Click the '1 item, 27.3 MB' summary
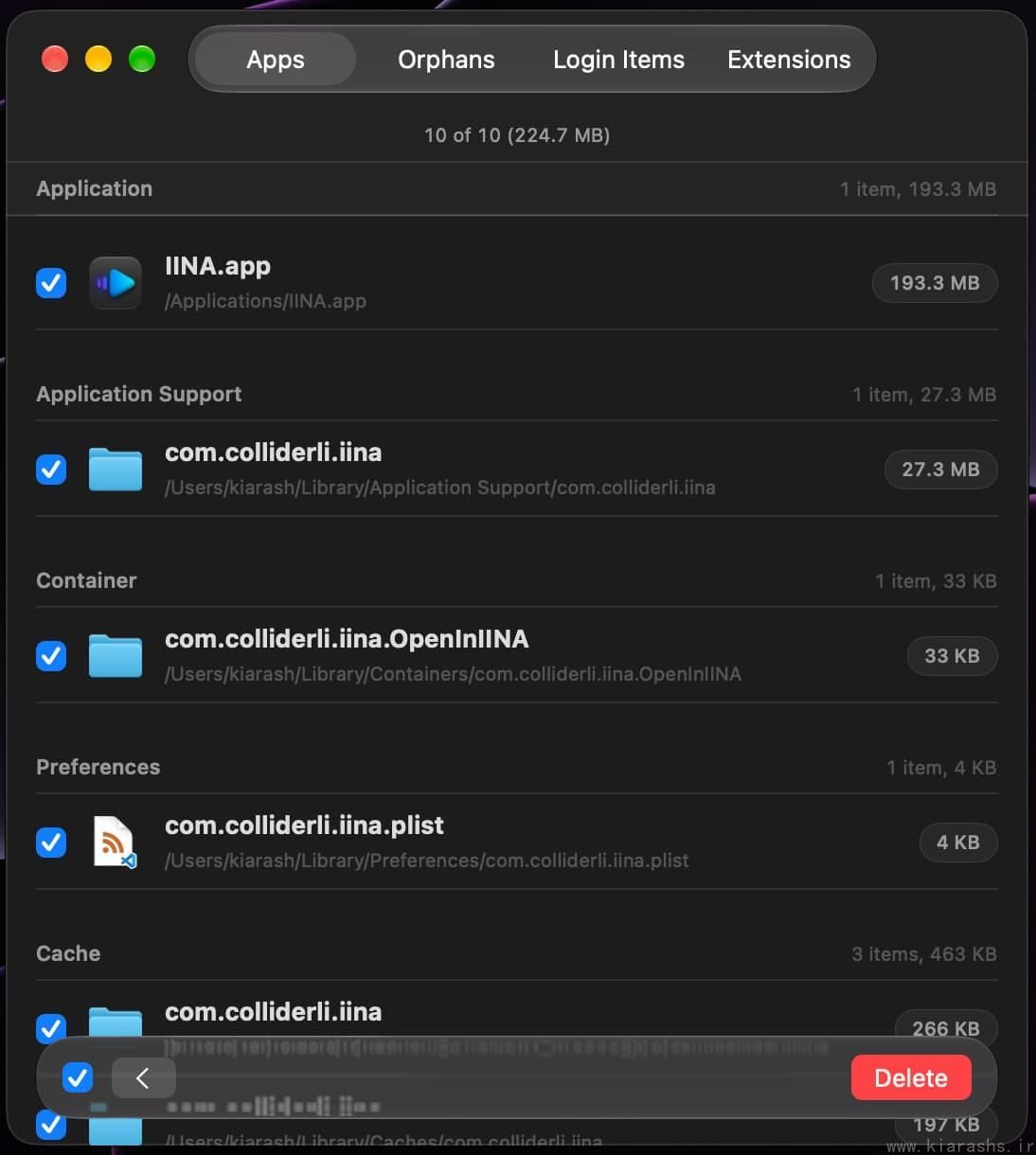This screenshot has height=1155, width=1036. [924, 395]
